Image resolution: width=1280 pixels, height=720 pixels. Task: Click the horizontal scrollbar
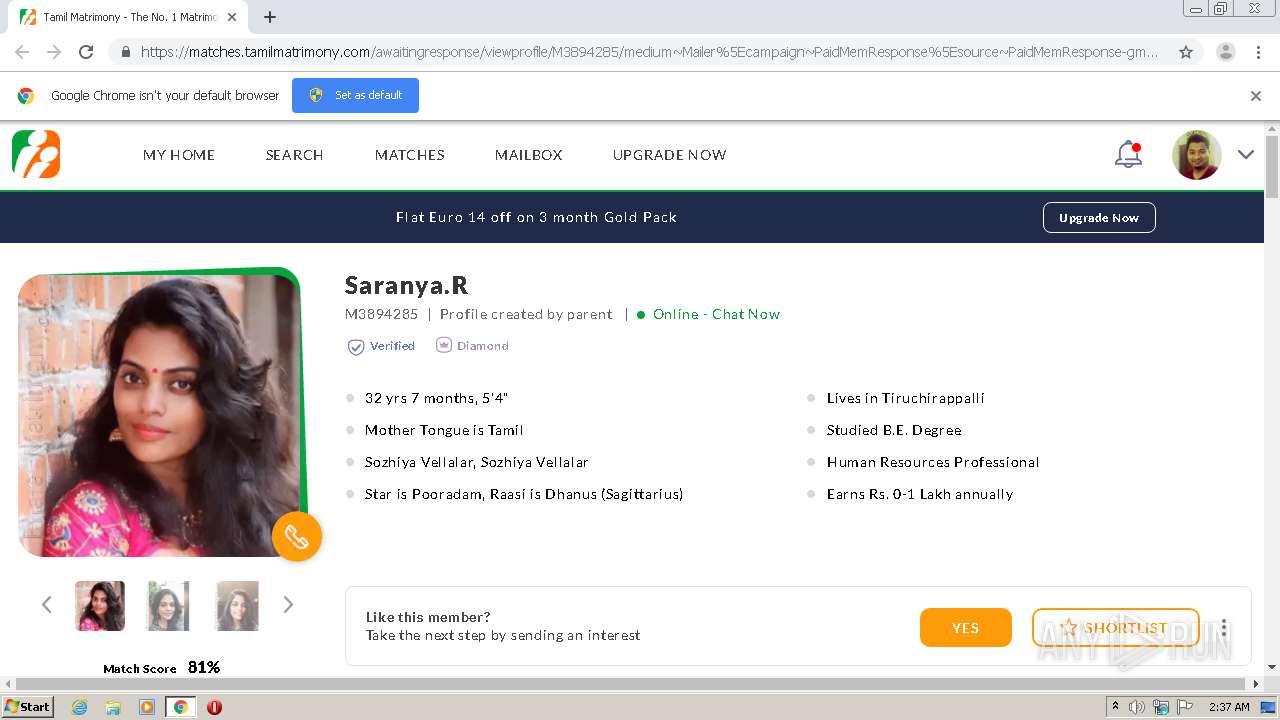pos(632,684)
